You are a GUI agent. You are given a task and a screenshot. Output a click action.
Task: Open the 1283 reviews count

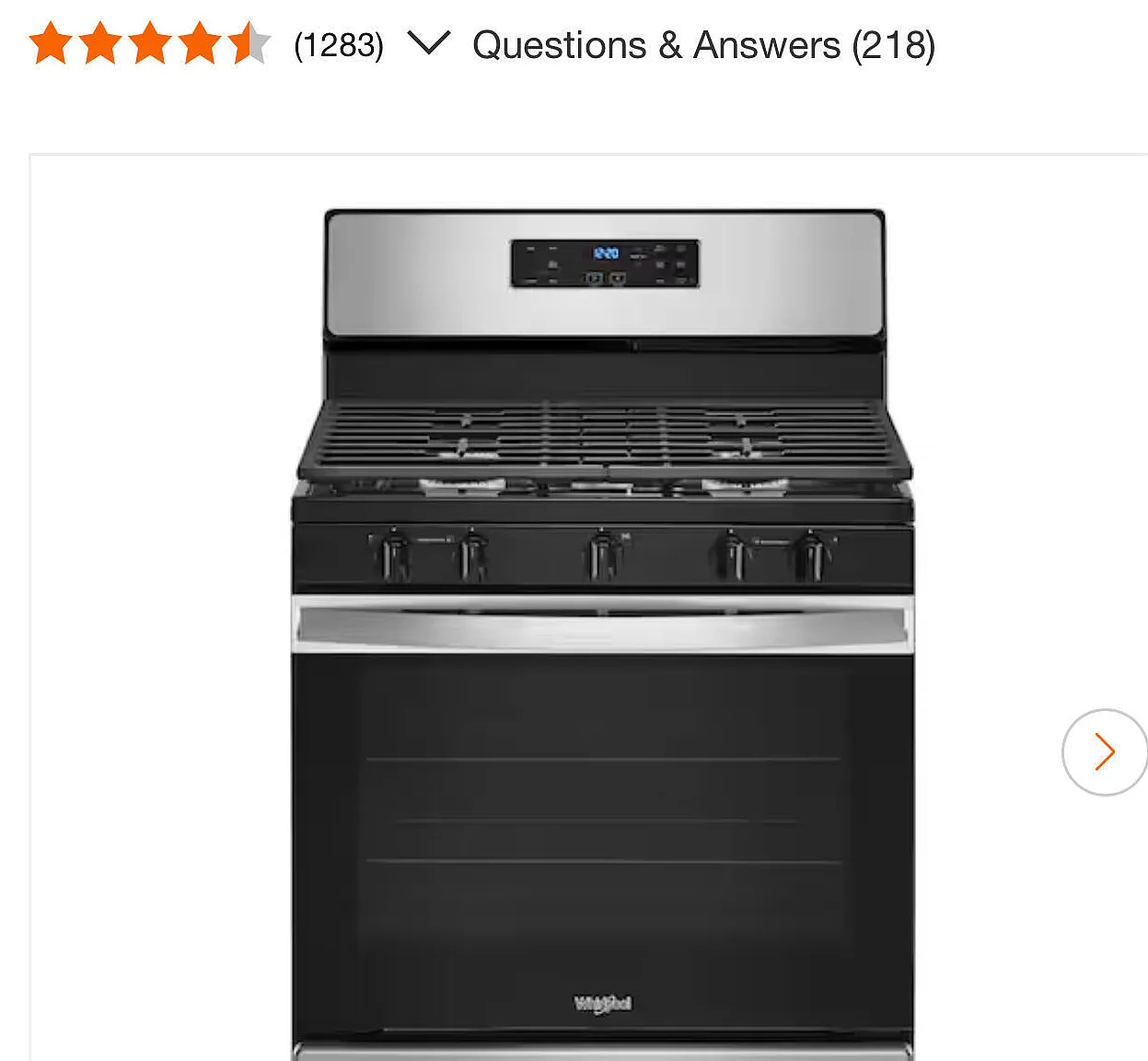click(339, 45)
